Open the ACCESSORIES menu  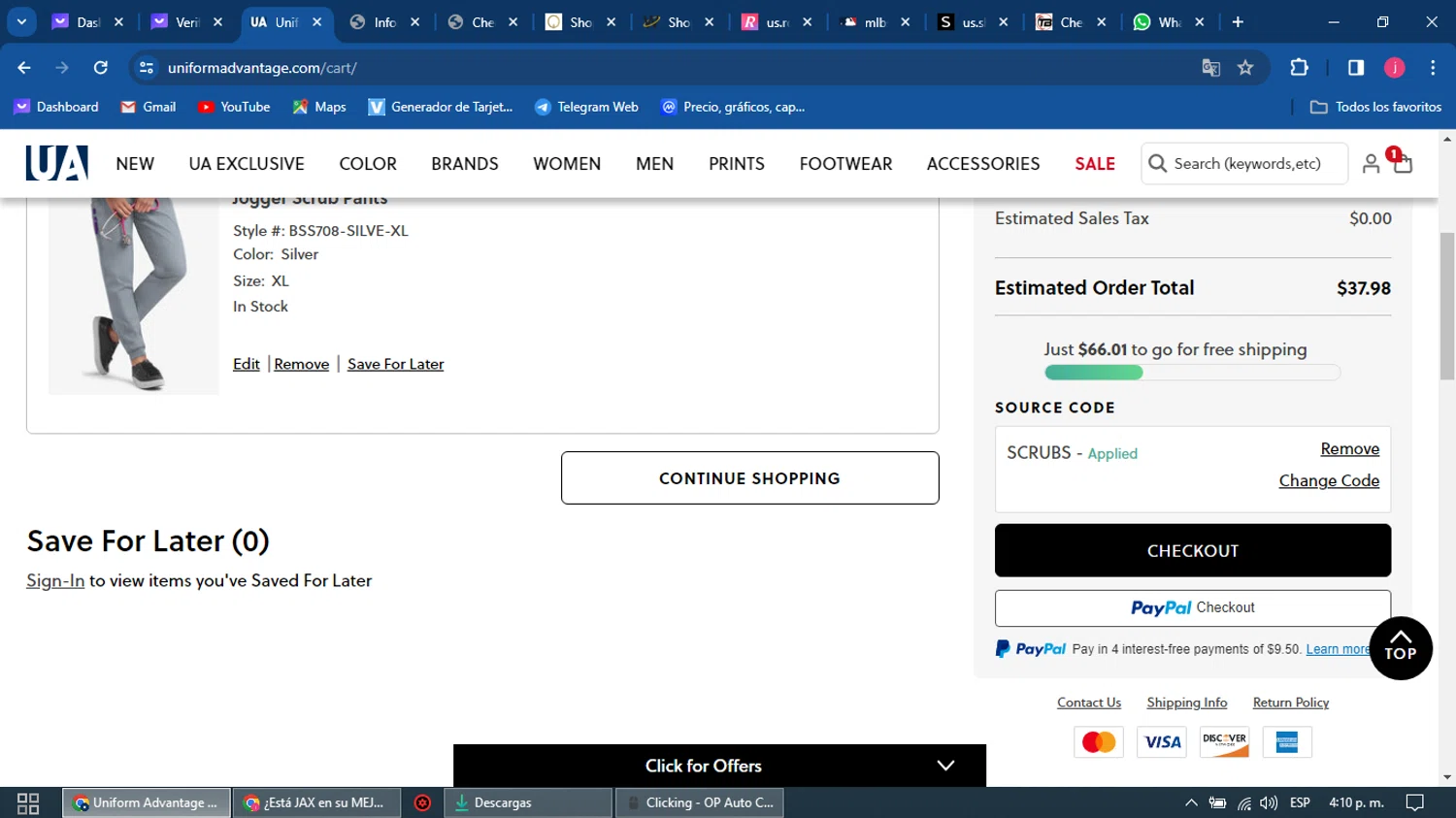pyautogui.click(x=983, y=164)
